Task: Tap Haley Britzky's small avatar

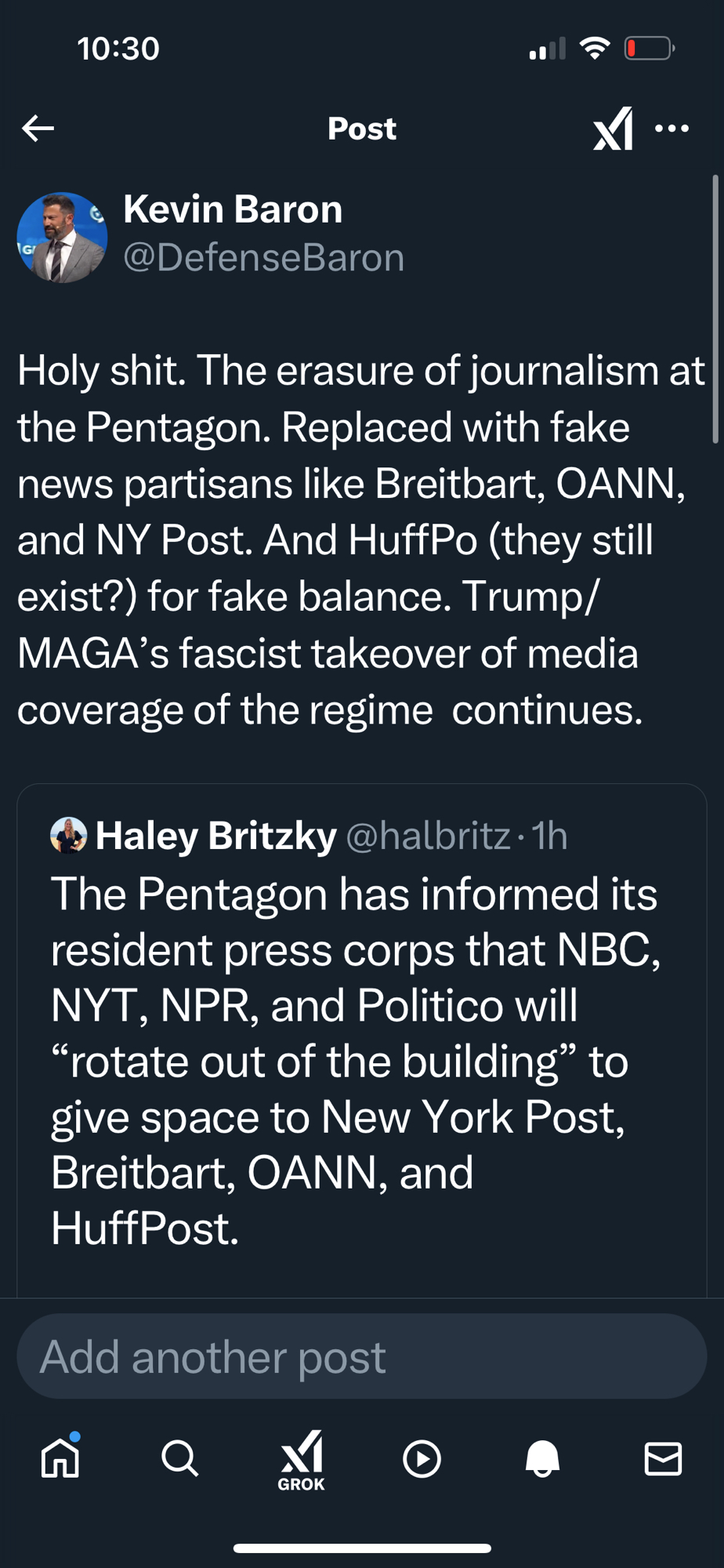Action: click(x=68, y=835)
